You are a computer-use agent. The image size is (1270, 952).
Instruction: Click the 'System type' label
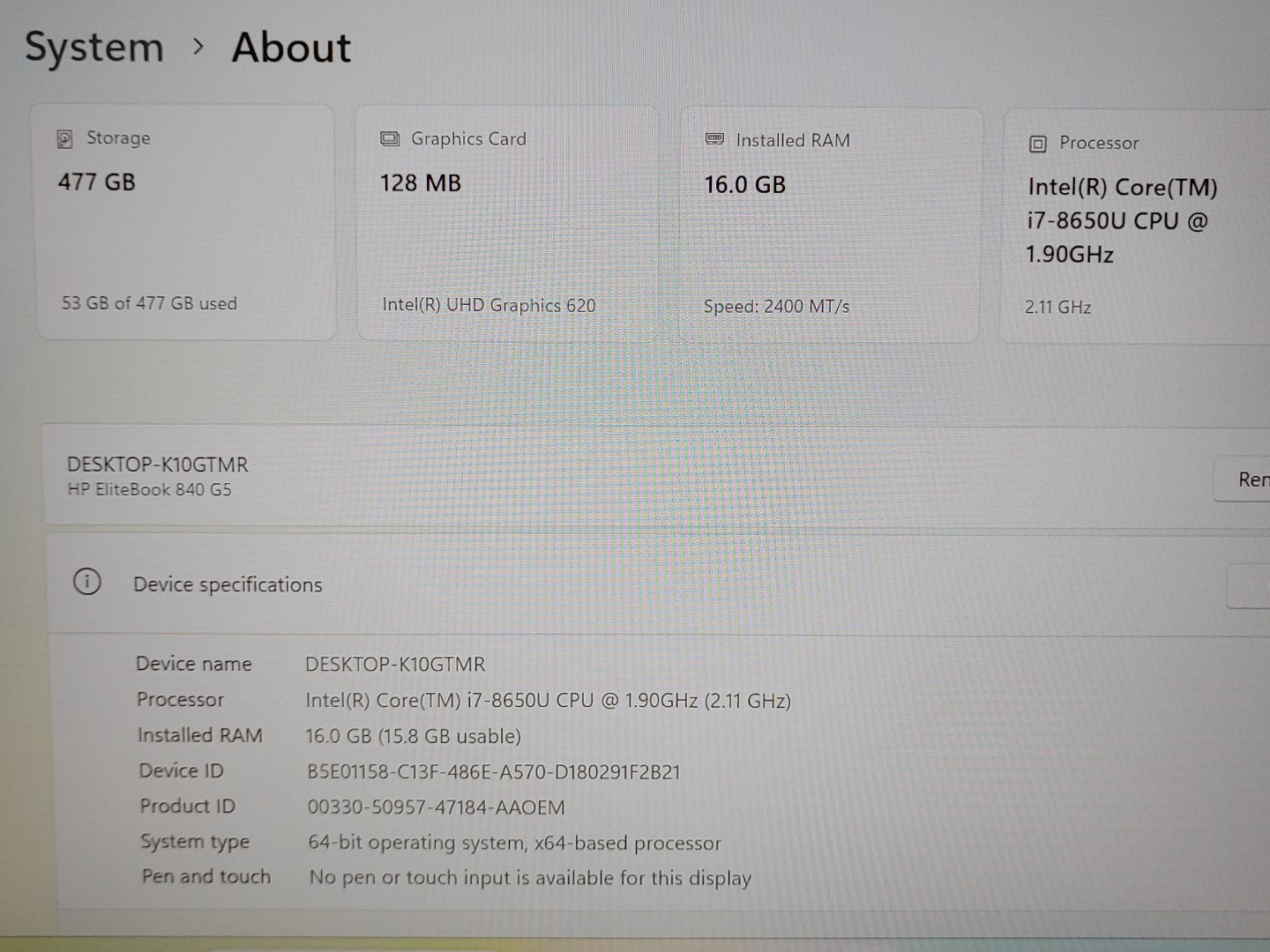[195, 842]
